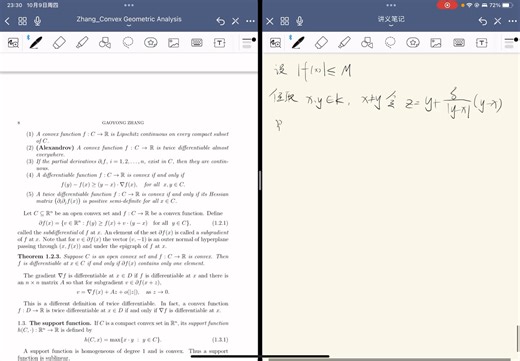The height and width of the screenshot is (361, 520).
Task: Tap the battery status indicator
Action: 507,5
